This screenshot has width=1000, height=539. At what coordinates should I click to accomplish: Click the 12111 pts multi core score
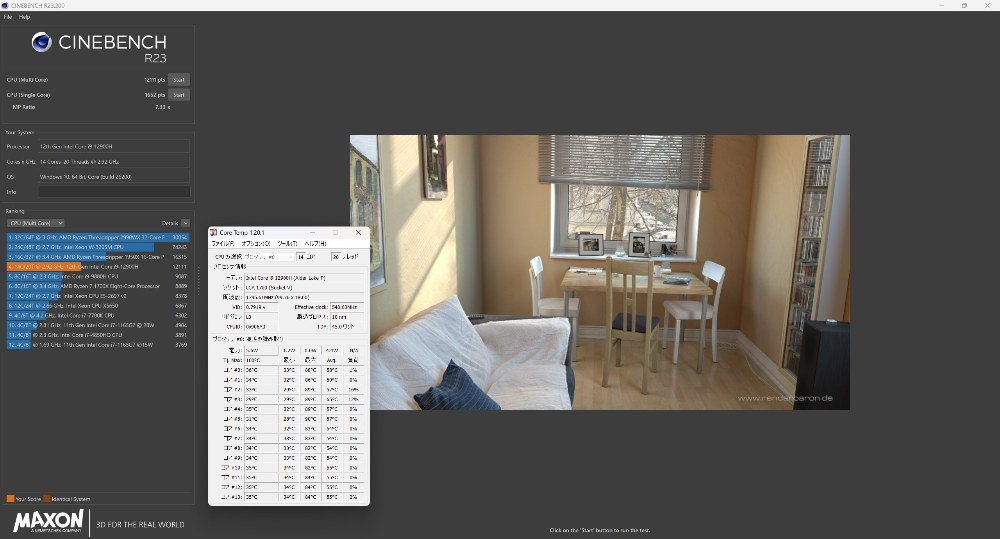pyautogui.click(x=154, y=80)
